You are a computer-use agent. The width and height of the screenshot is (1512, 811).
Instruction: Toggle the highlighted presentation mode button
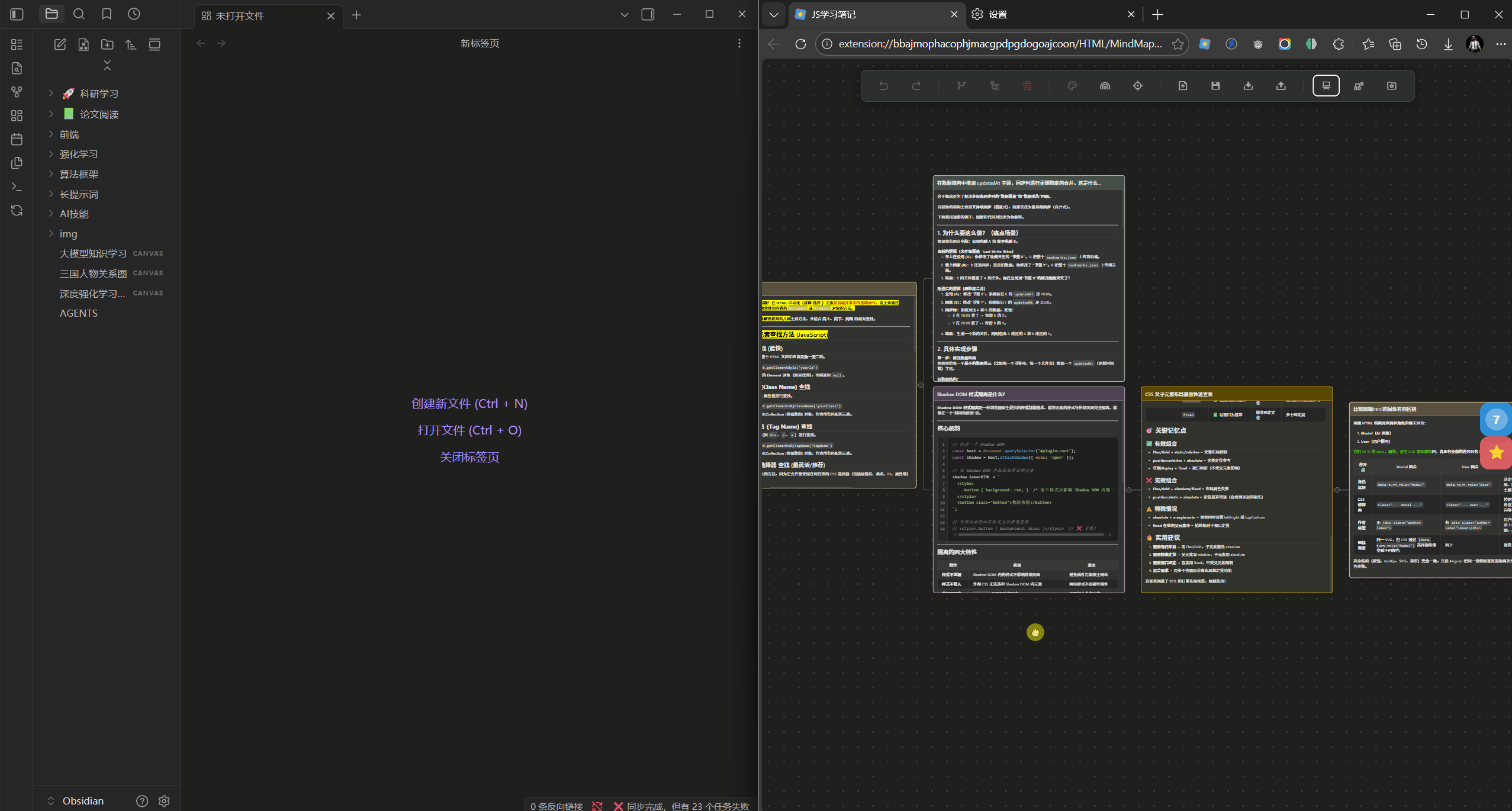pos(1326,86)
